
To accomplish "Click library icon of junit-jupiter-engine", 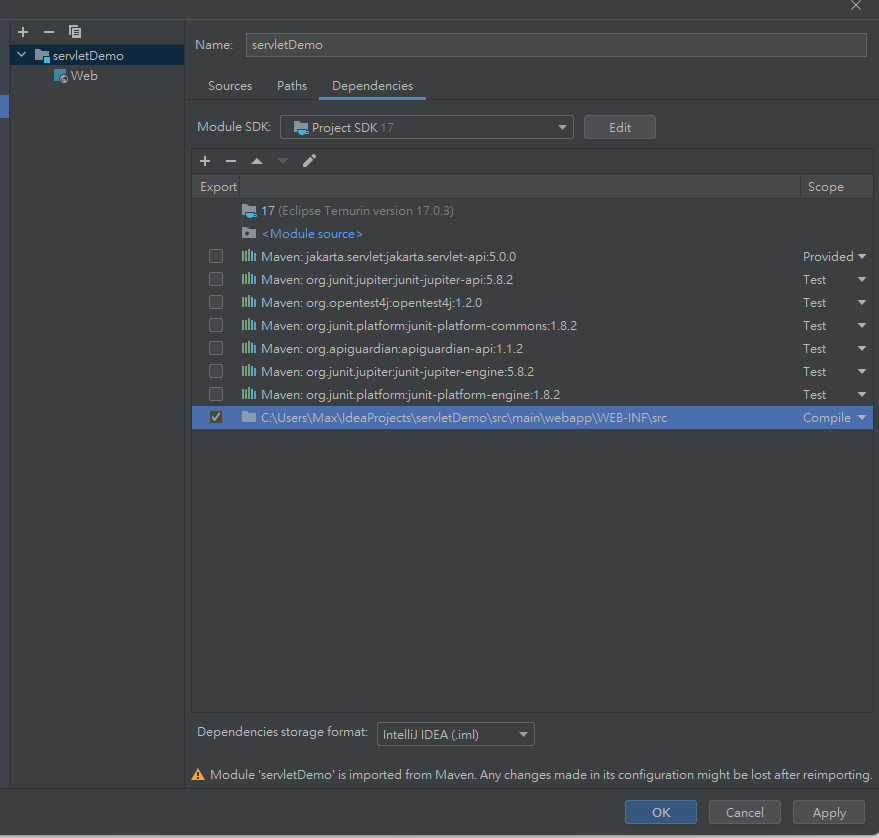I will [x=249, y=371].
